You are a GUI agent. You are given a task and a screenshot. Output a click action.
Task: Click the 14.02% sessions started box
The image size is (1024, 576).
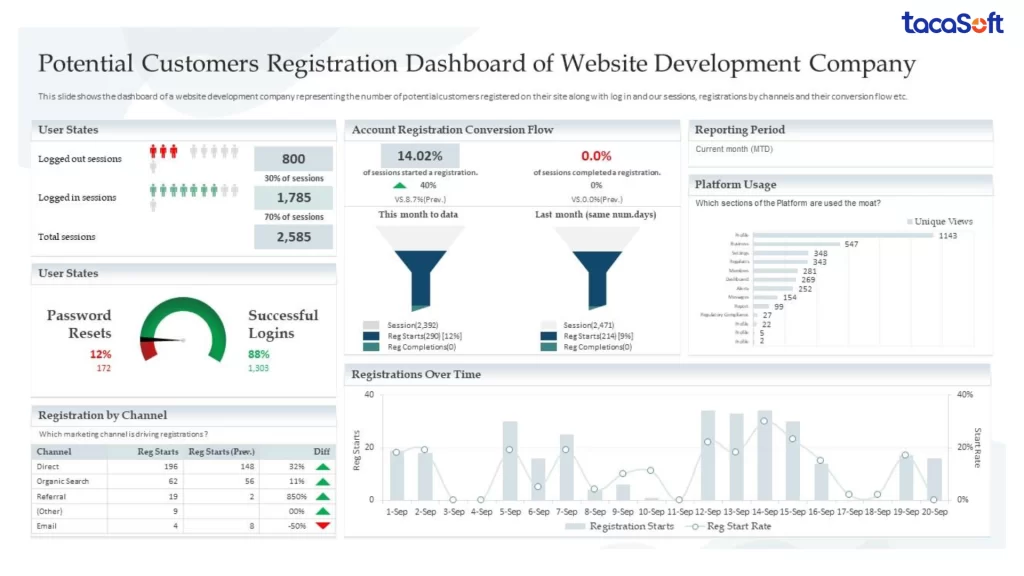point(420,156)
